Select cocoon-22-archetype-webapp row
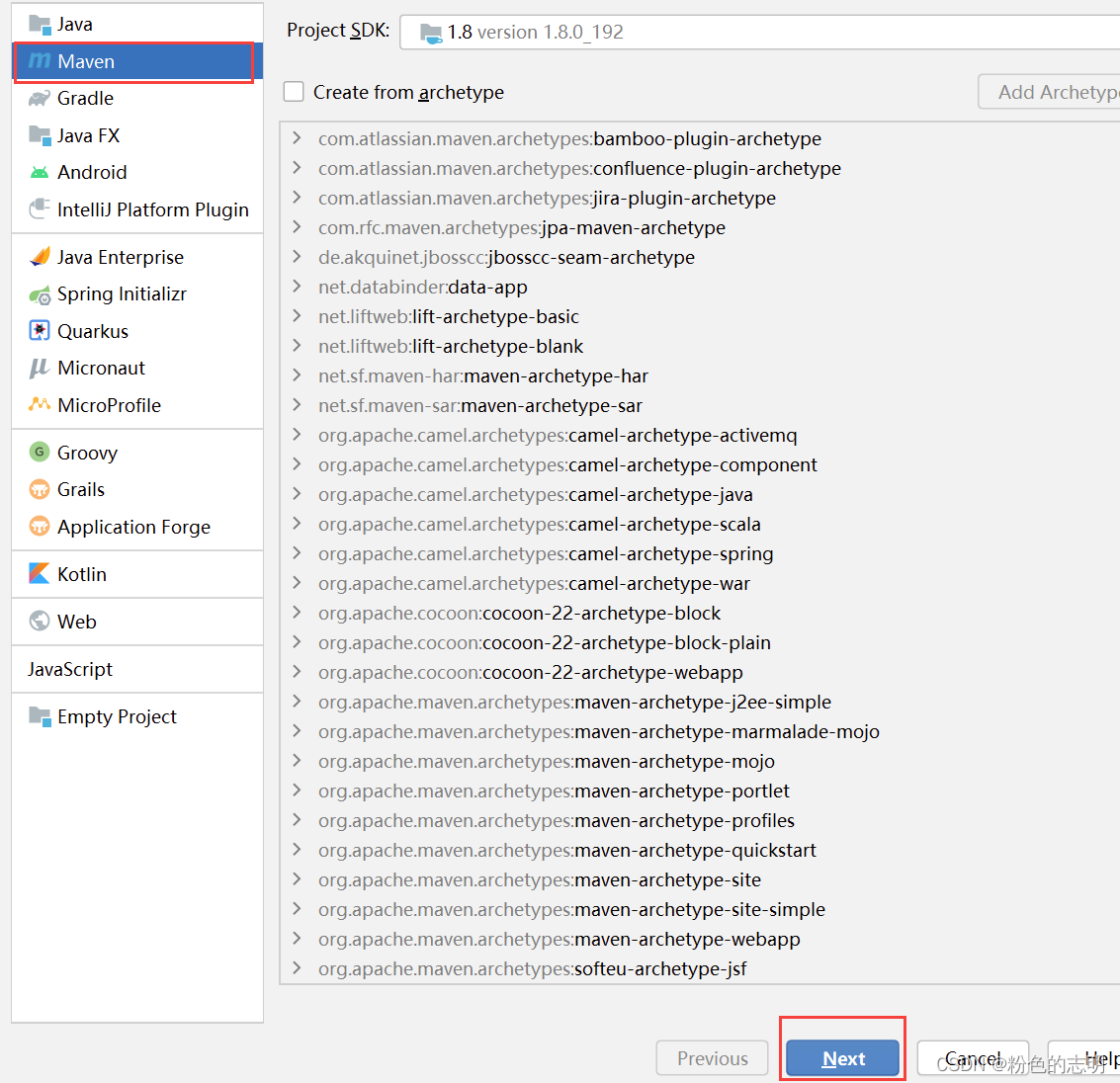 coord(700,673)
